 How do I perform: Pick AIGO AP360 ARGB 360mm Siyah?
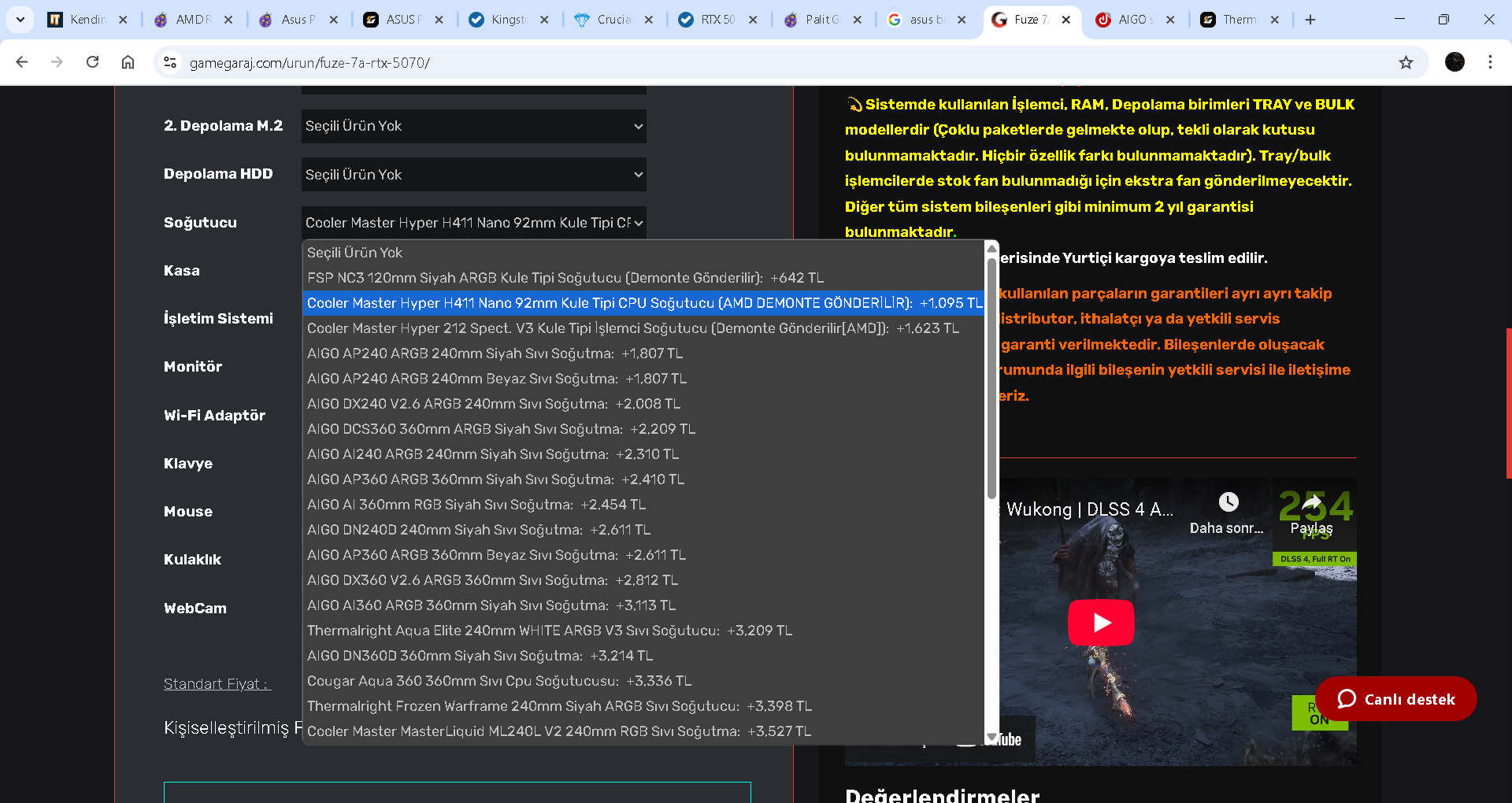tap(643, 479)
